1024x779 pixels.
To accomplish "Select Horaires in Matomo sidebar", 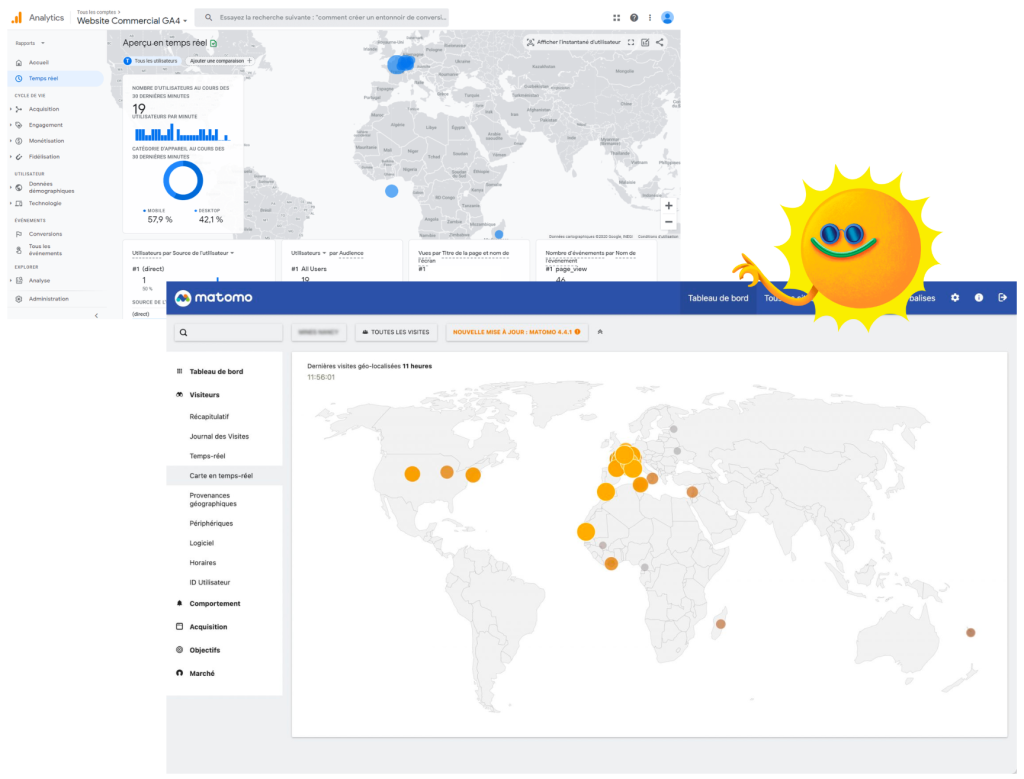I will [x=202, y=562].
